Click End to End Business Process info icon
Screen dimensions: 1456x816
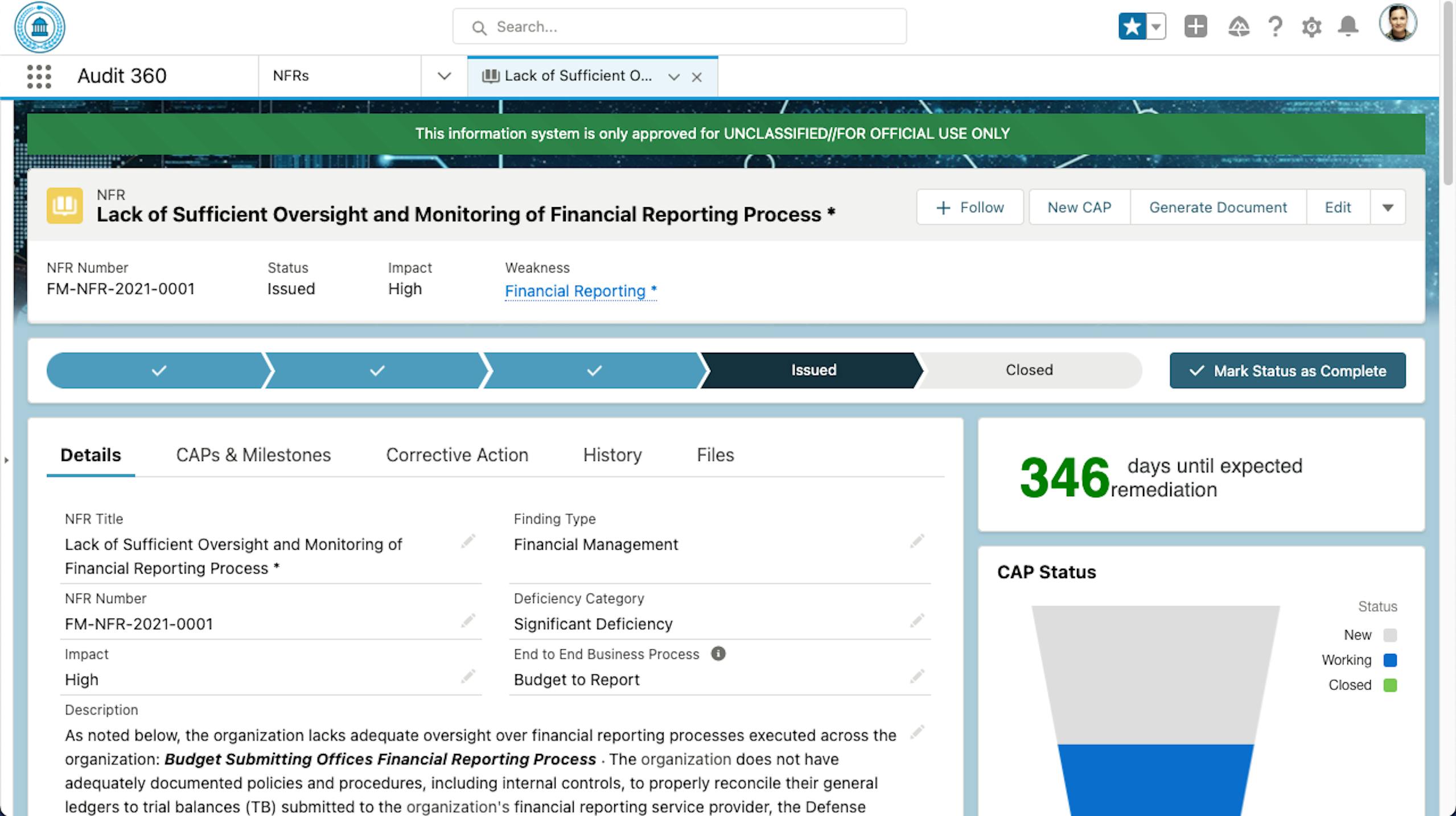pyautogui.click(x=718, y=653)
